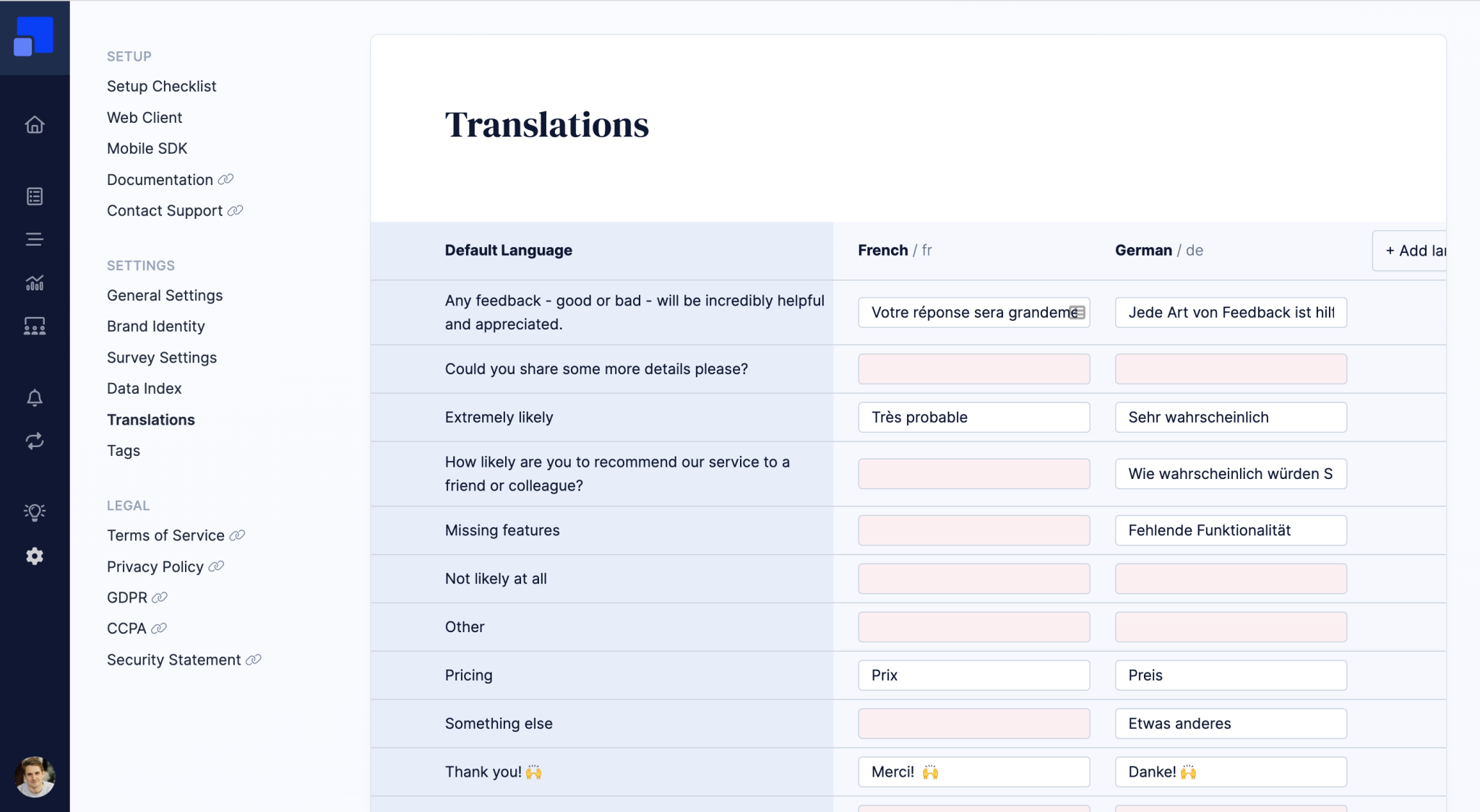The width and height of the screenshot is (1480, 812).
Task: Click the expand icon inside the Votre réponse field
Action: (1078, 312)
